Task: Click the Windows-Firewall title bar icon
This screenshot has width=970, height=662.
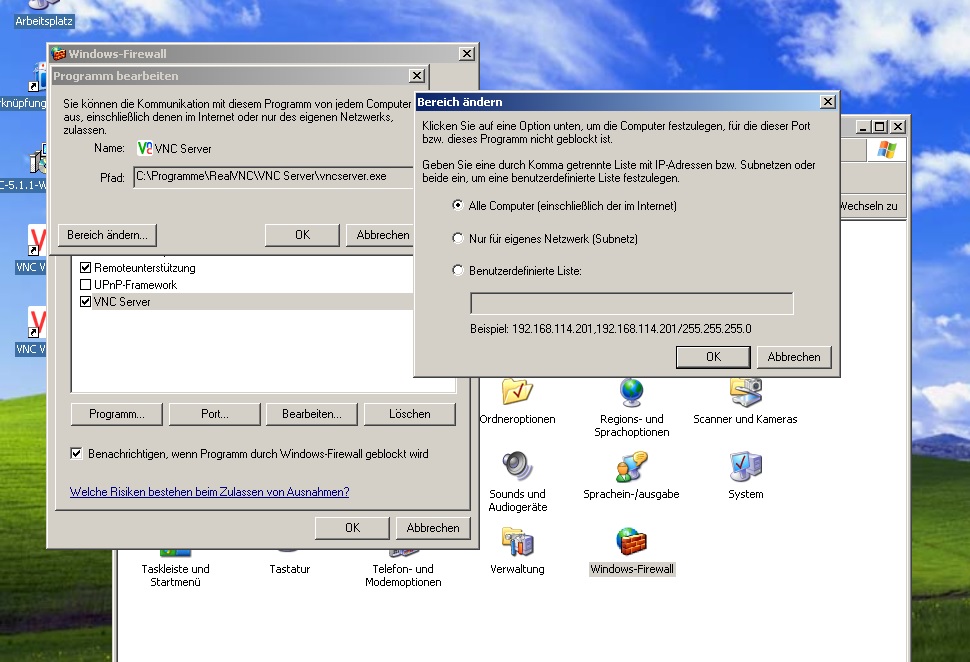Action: coord(58,54)
